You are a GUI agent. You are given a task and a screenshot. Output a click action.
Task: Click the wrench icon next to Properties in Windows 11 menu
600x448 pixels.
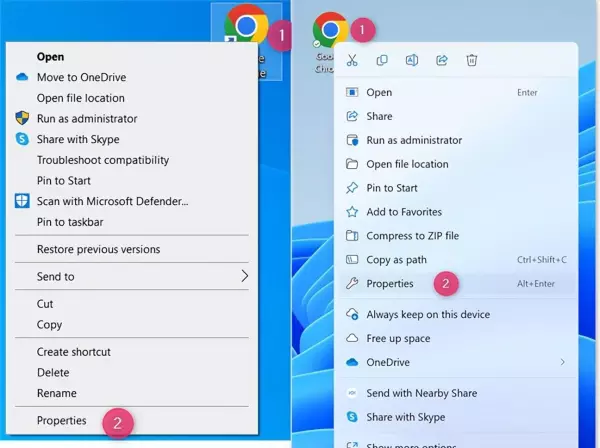pos(352,283)
